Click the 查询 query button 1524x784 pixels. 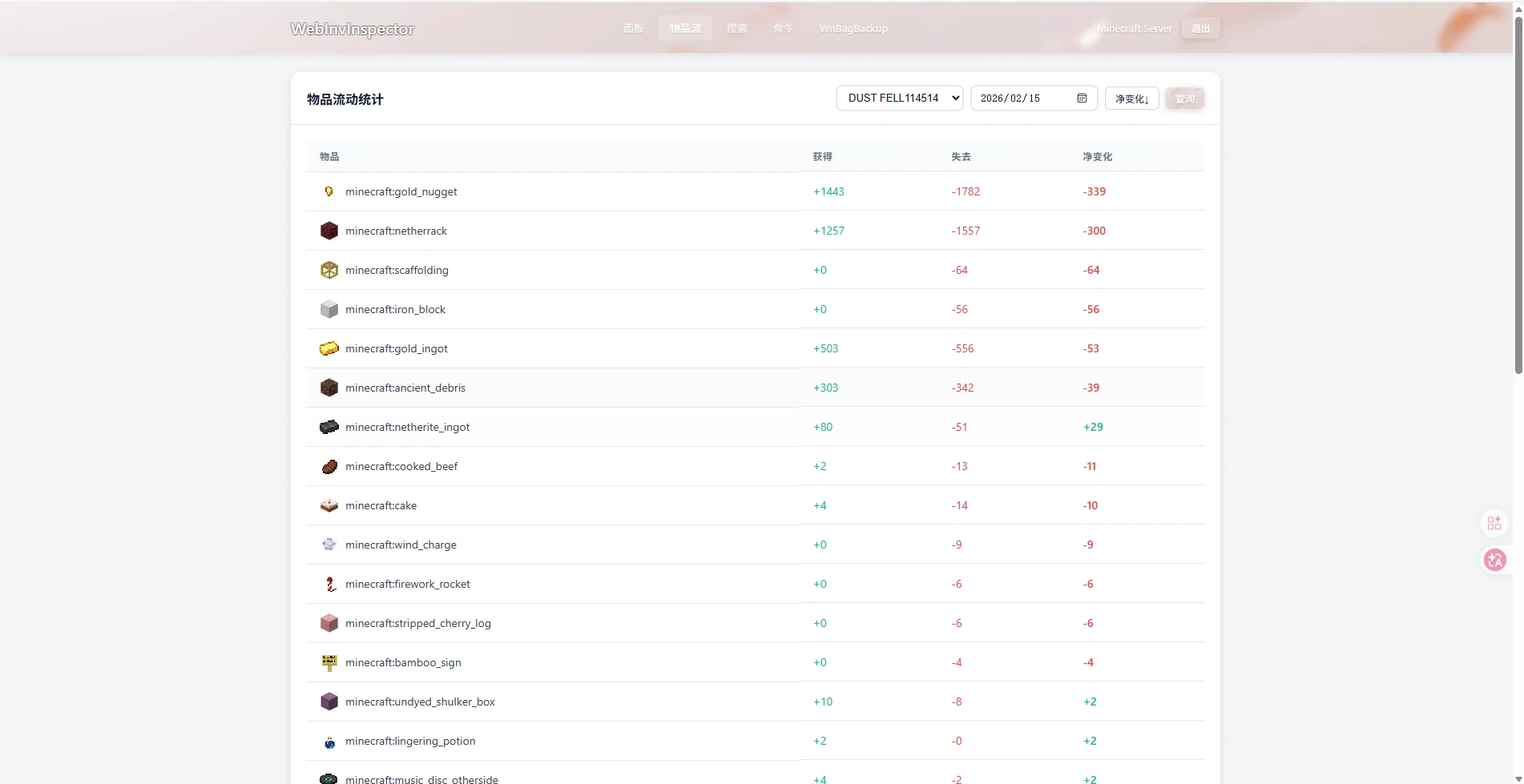[x=1184, y=99]
